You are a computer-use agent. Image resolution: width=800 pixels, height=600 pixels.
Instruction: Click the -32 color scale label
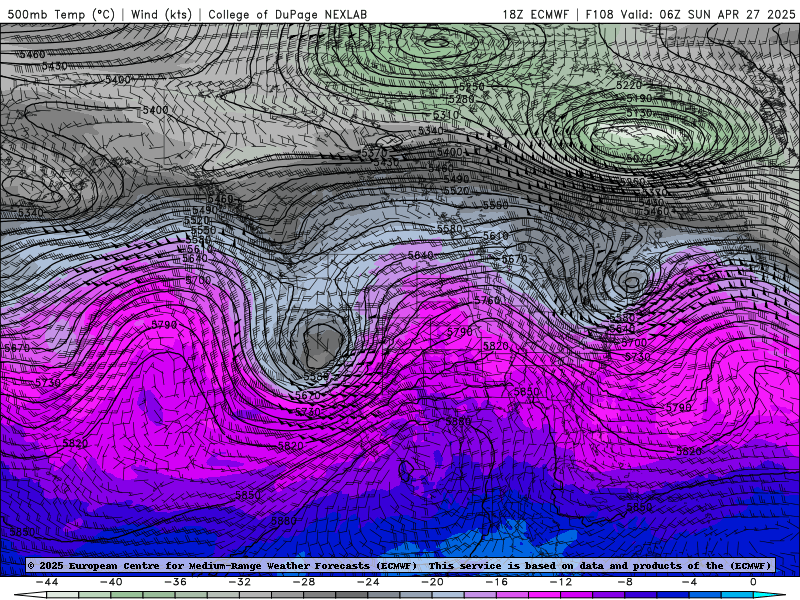click(240, 582)
